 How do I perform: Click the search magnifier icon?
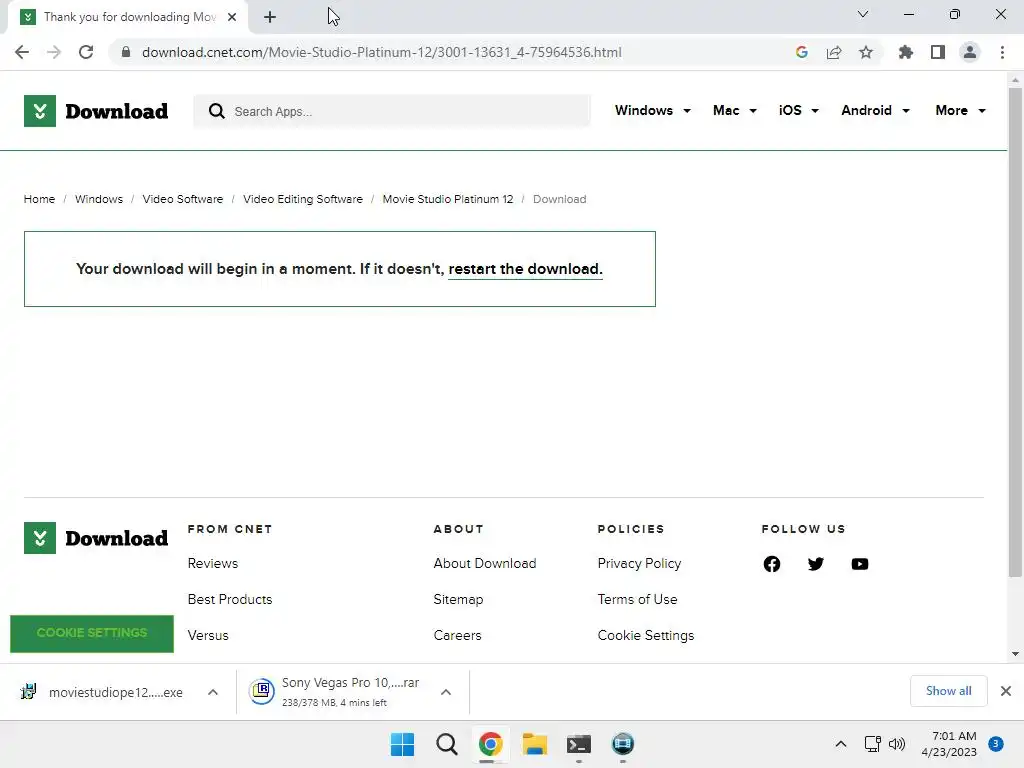(x=216, y=111)
